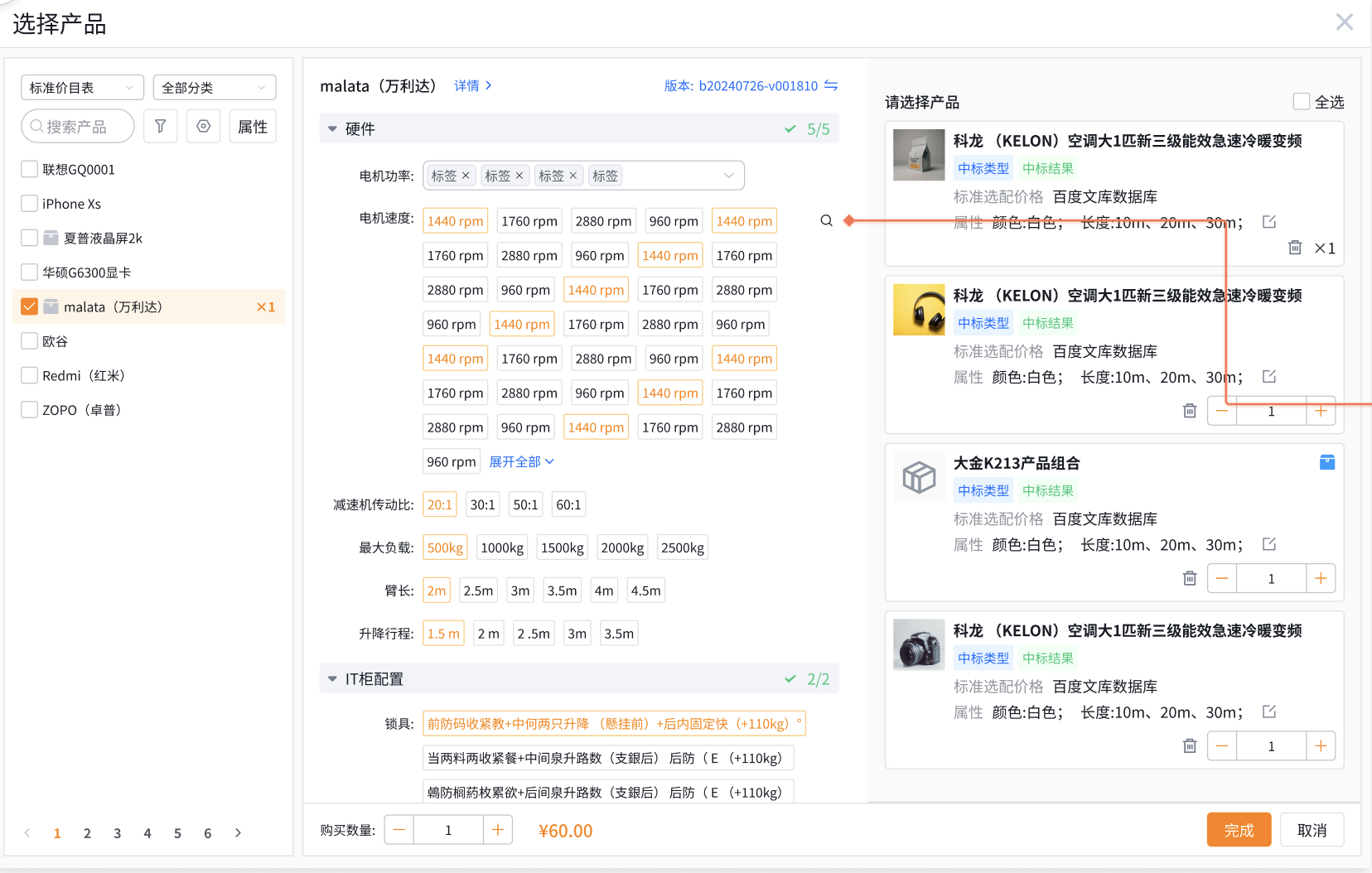The width and height of the screenshot is (1372, 873).
Task: Open the 标准价目表 dropdown
Action: [82, 87]
